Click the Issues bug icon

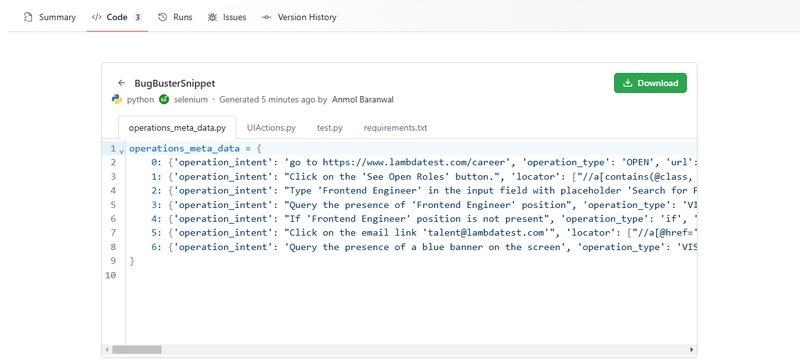(x=212, y=17)
